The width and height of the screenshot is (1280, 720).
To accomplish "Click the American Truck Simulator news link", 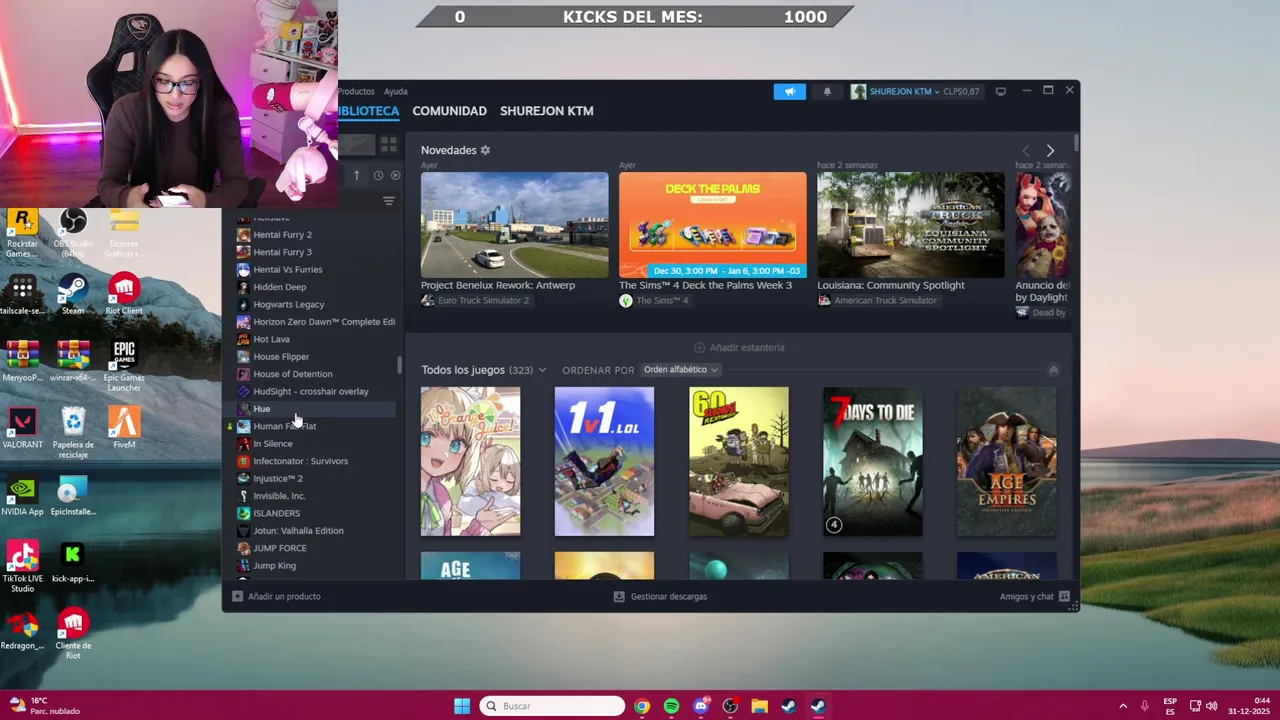I will [x=877, y=300].
